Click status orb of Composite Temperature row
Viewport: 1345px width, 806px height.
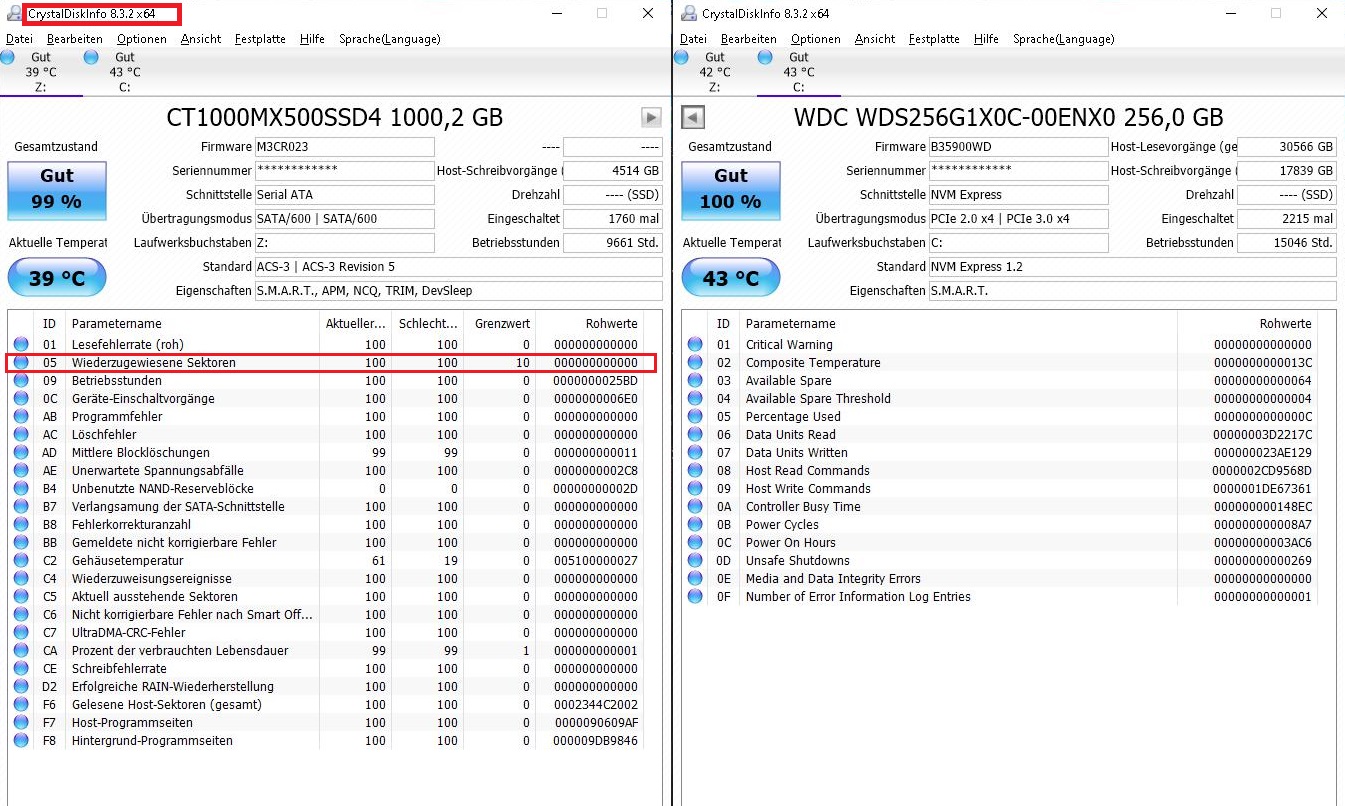[695, 363]
